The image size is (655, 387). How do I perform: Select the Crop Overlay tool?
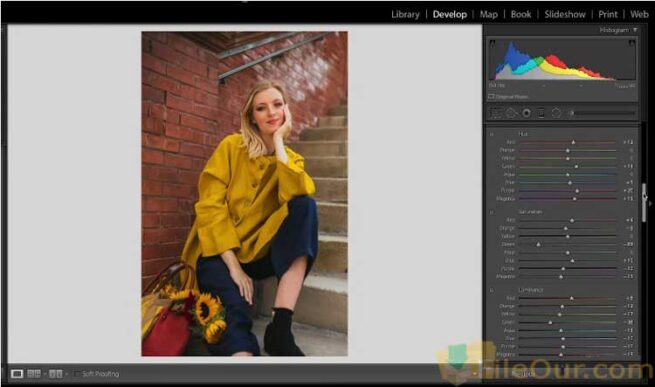click(x=496, y=113)
